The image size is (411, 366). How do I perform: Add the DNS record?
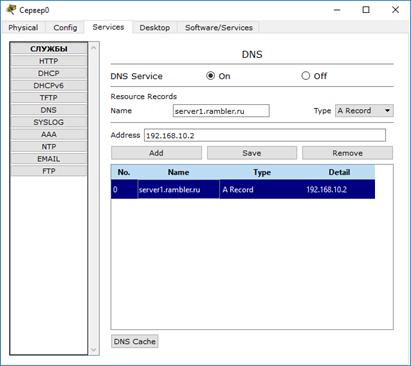156,153
